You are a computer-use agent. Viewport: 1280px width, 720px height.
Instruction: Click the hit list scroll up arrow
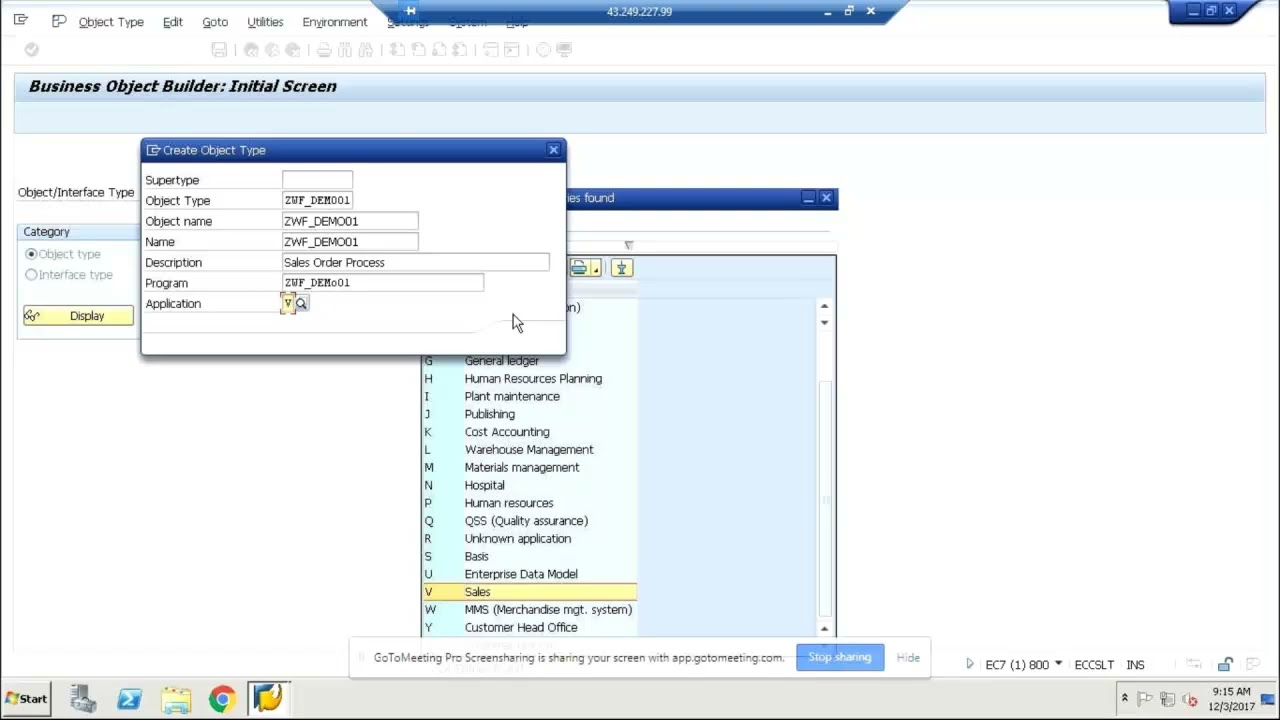pos(824,306)
